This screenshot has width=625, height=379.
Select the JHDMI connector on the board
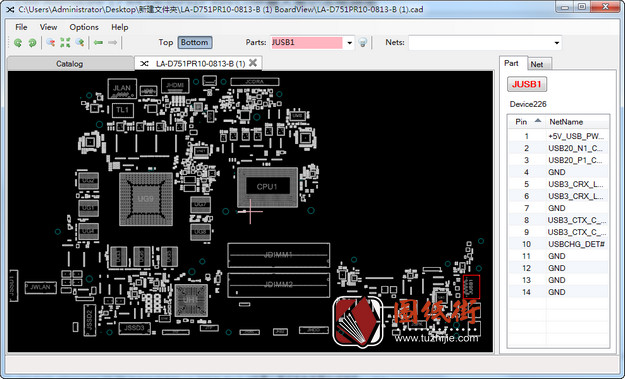pos(175,86)
